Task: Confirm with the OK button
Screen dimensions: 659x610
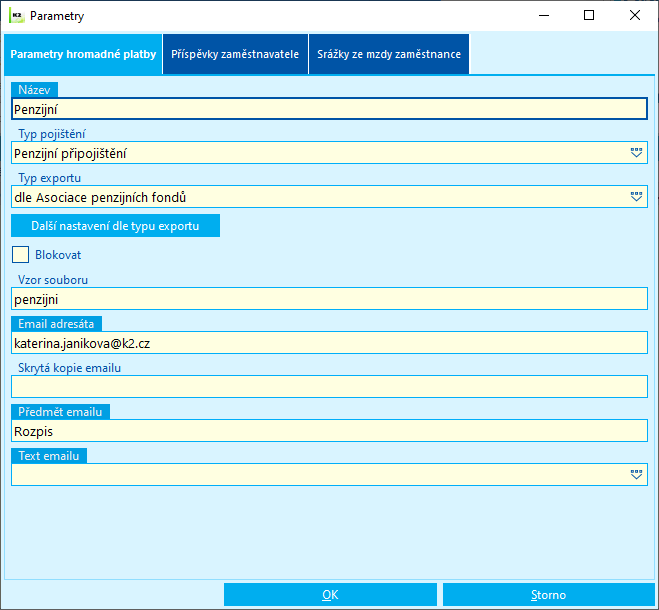Action: coord(330,595)
